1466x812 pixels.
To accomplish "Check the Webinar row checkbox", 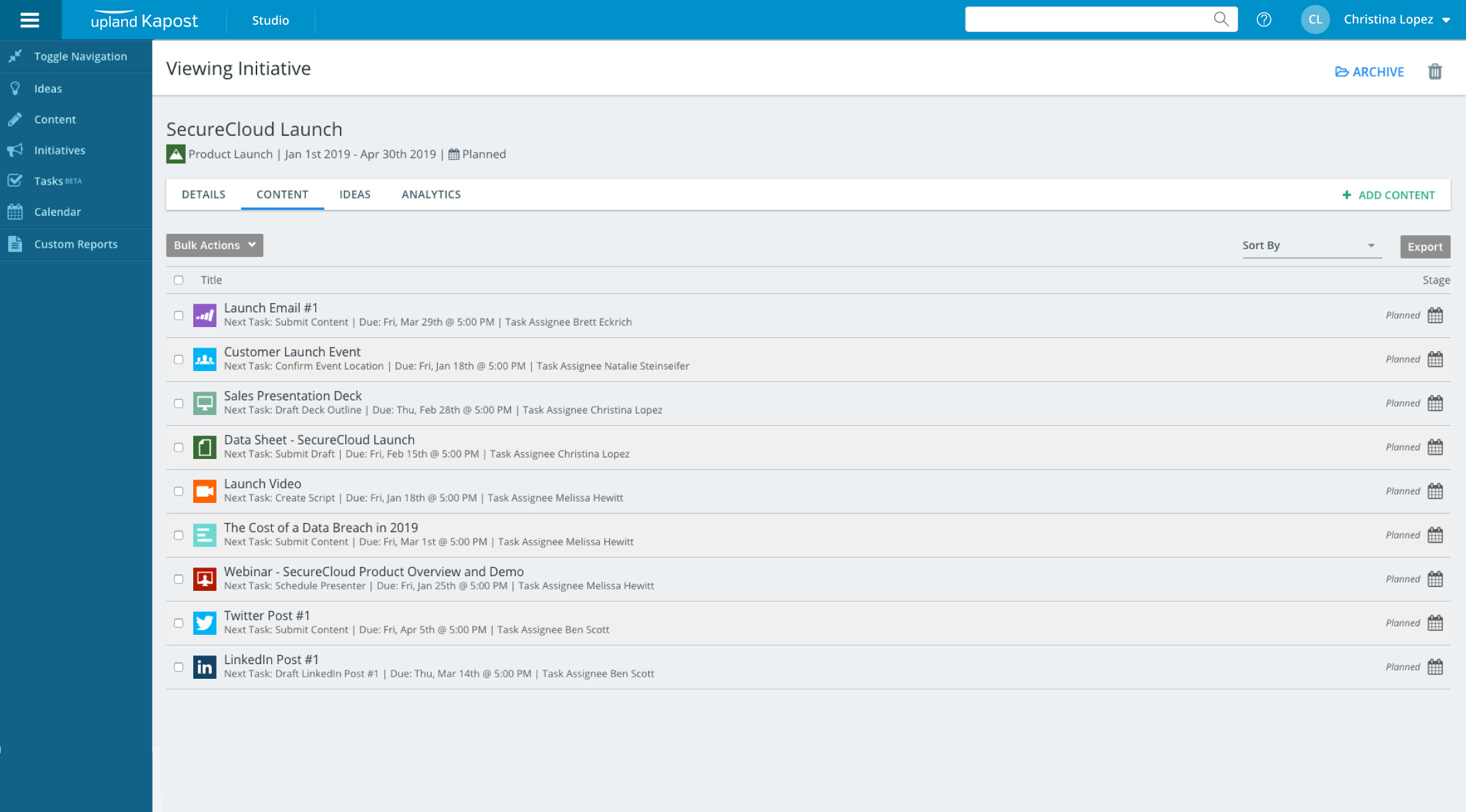I will click(179, 579).
